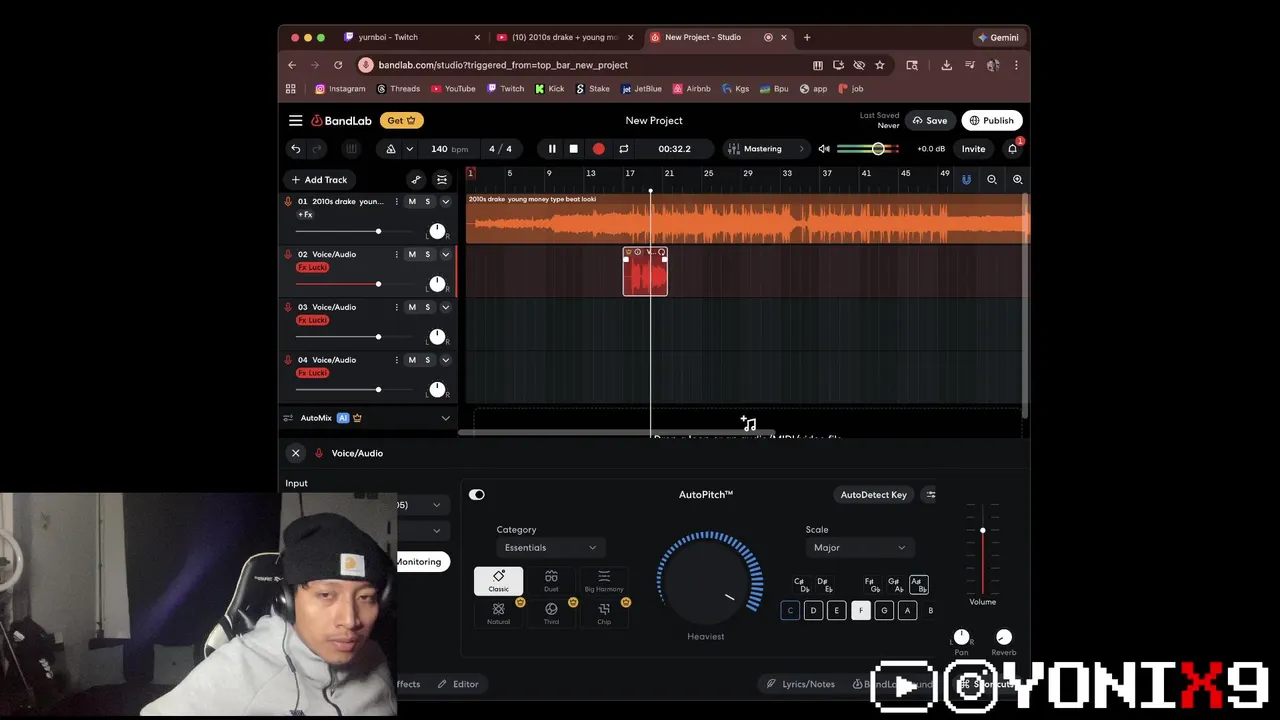
Task: Toggle the loop cycle icon
Action: [623, 149]
